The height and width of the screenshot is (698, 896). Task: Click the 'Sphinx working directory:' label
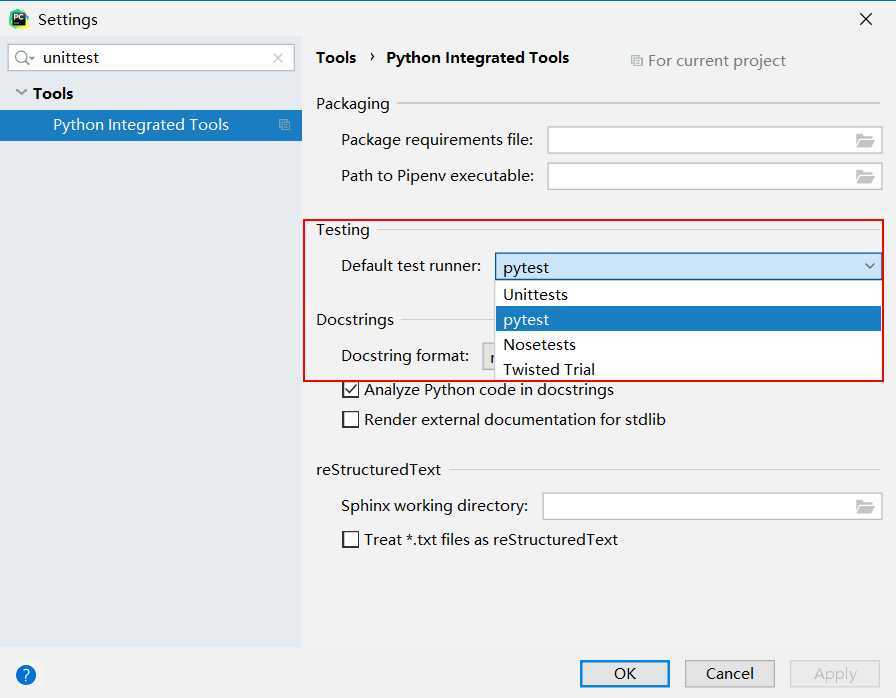point(435,506)
